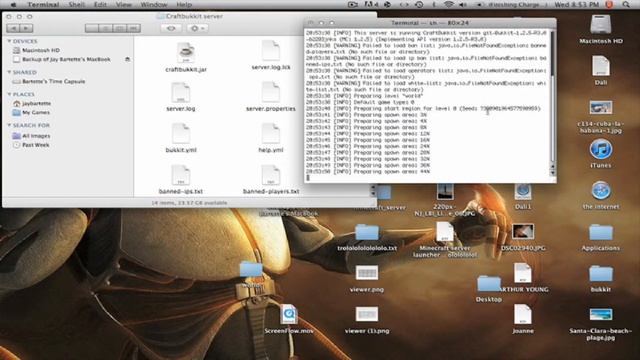Select the iTunes desktop icon

[x=600, y=149]
